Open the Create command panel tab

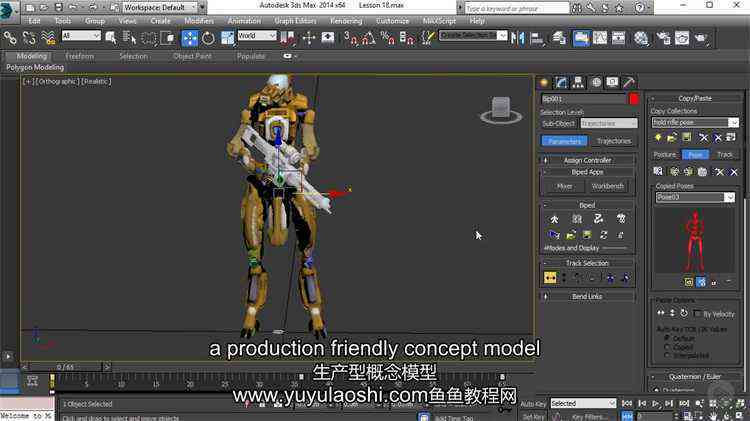tap(544, 82)
